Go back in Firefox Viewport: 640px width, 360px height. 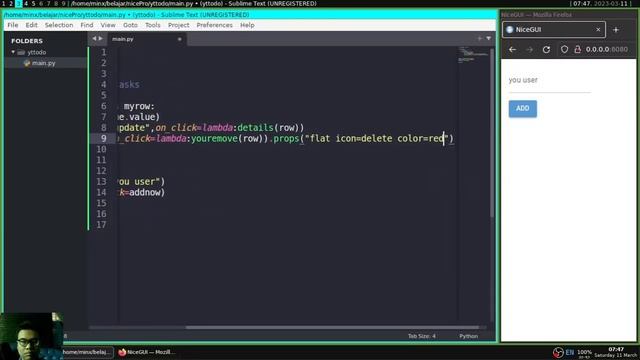coord(512,49)
